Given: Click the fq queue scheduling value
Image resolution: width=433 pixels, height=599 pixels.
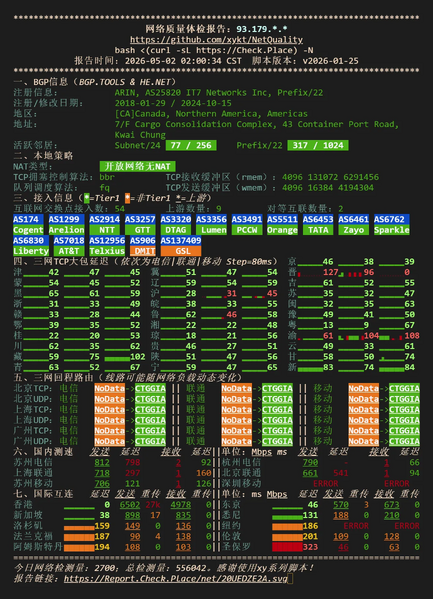Looking at the screenshot, I should click(x=104, y=188).
